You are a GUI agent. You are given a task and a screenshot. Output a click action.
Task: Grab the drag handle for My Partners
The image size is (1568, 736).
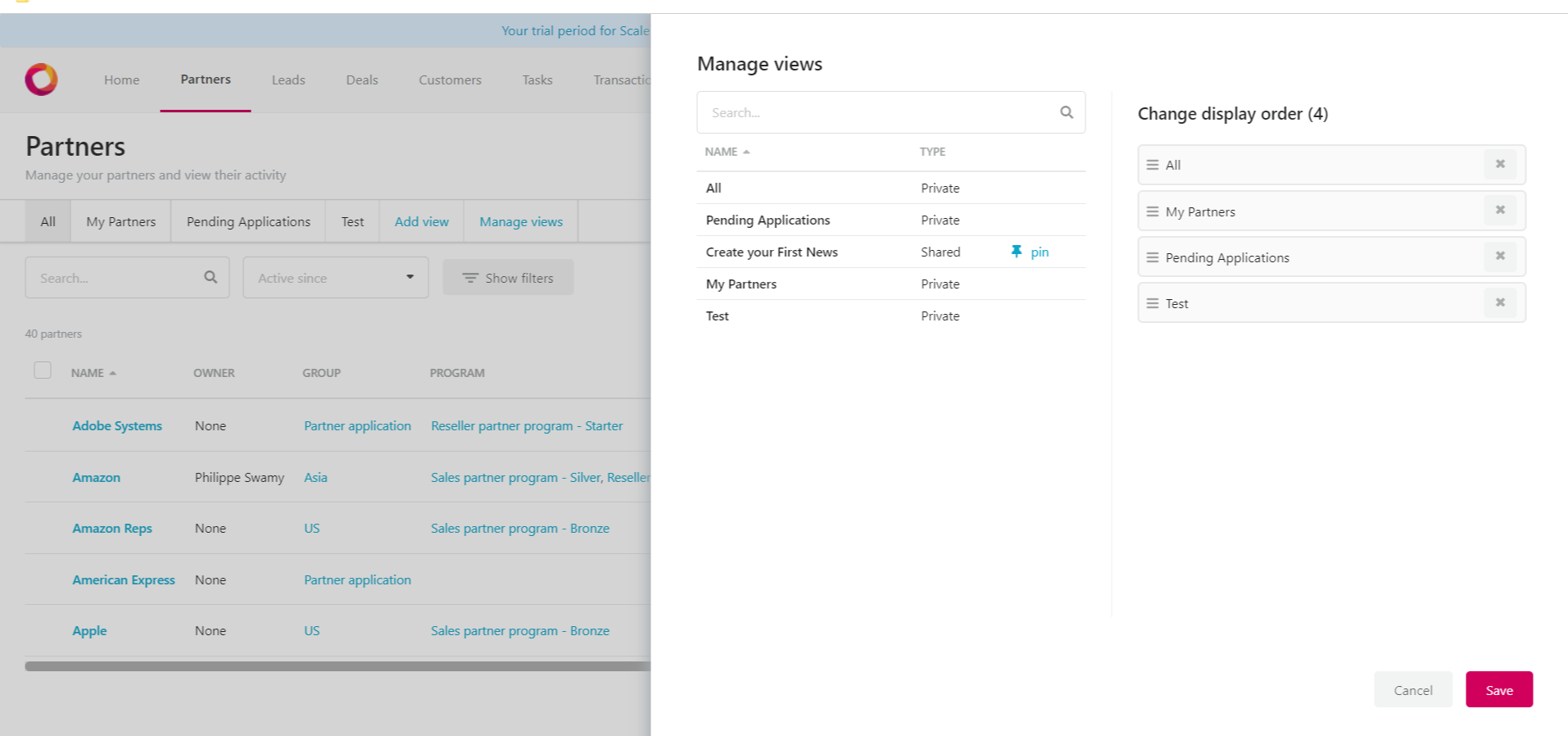coord(1152,211)
